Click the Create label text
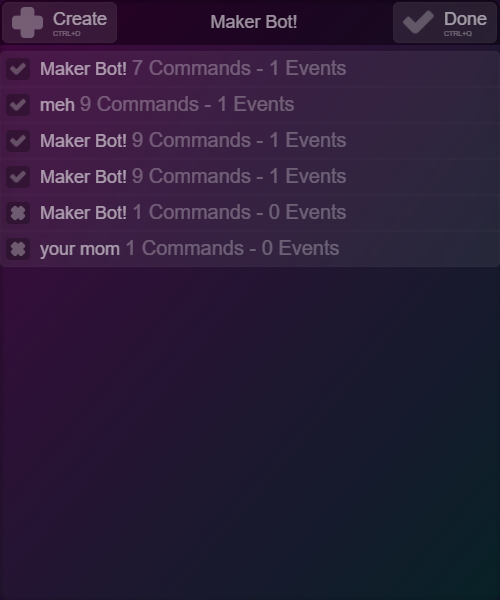 click(80, 19)
